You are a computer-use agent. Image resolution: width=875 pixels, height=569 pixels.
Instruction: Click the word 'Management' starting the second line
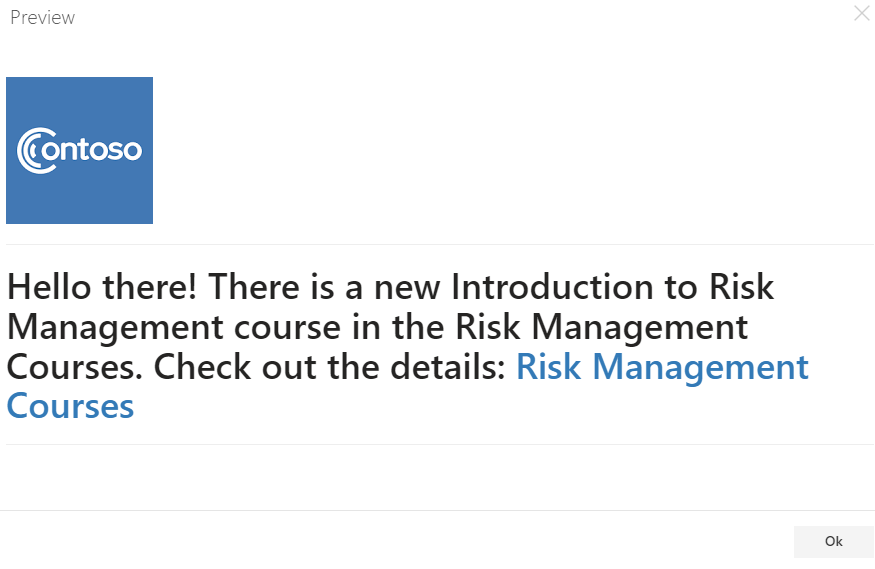click(x=115, y=328)
